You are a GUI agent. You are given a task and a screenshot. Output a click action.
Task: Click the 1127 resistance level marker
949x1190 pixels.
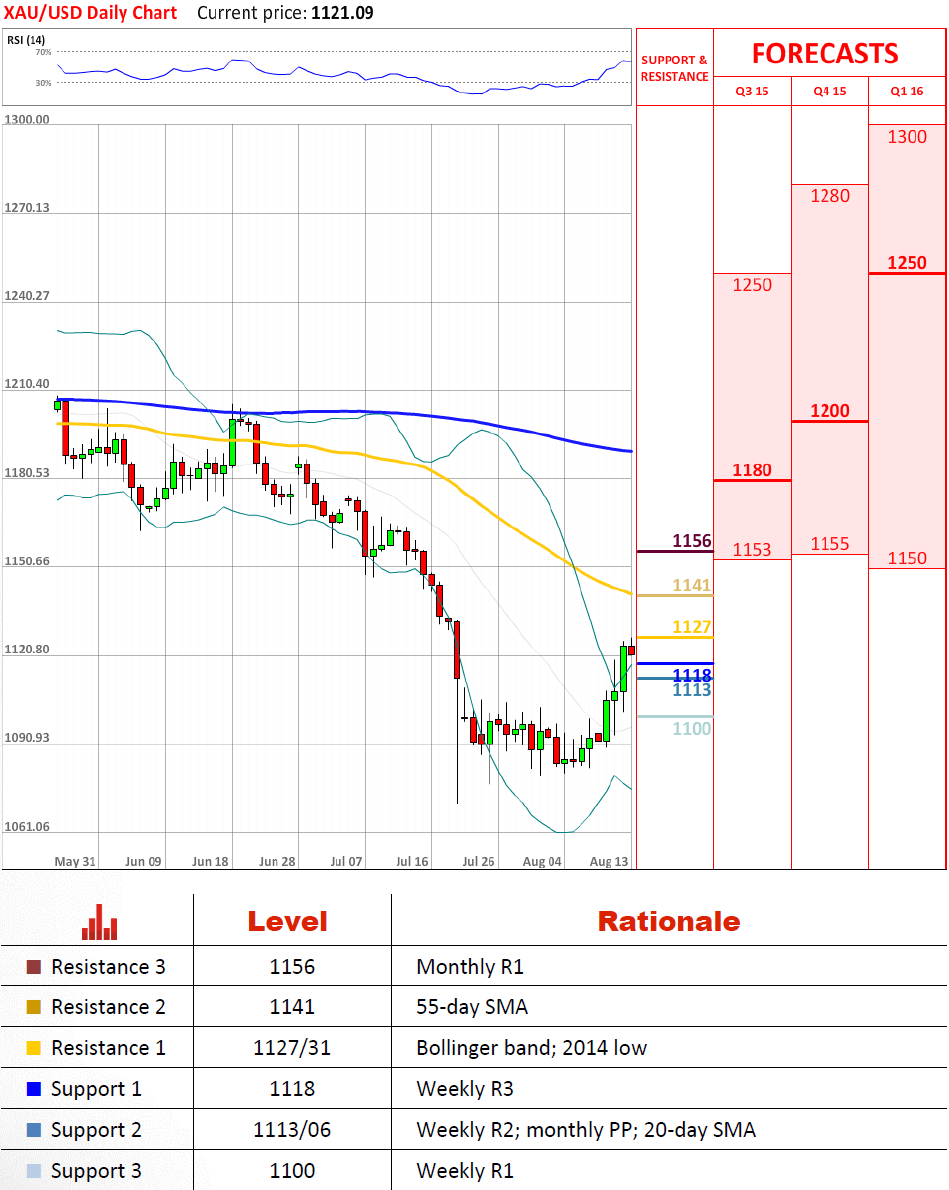pos(692,627)
